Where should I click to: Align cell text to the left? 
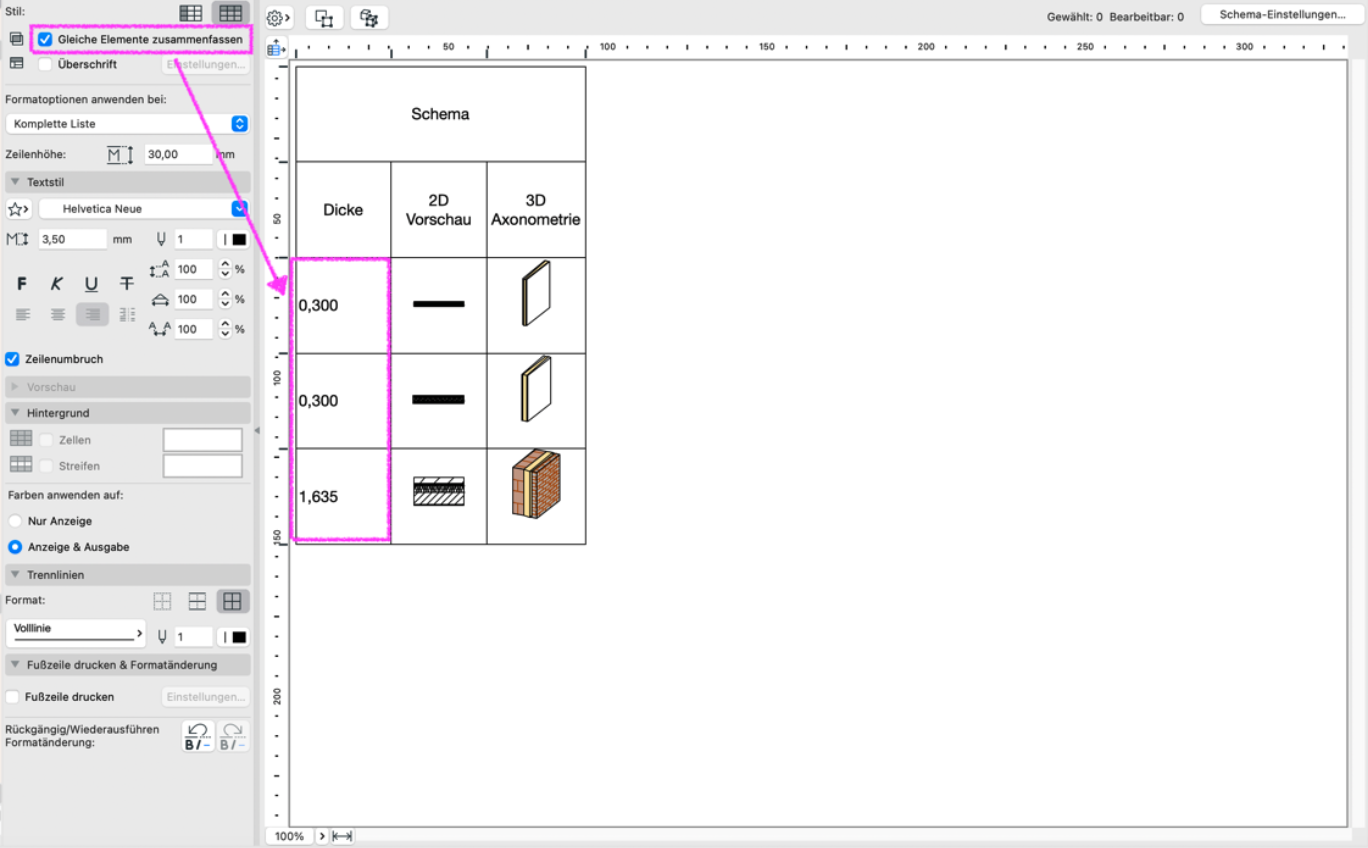coord(23,314)
